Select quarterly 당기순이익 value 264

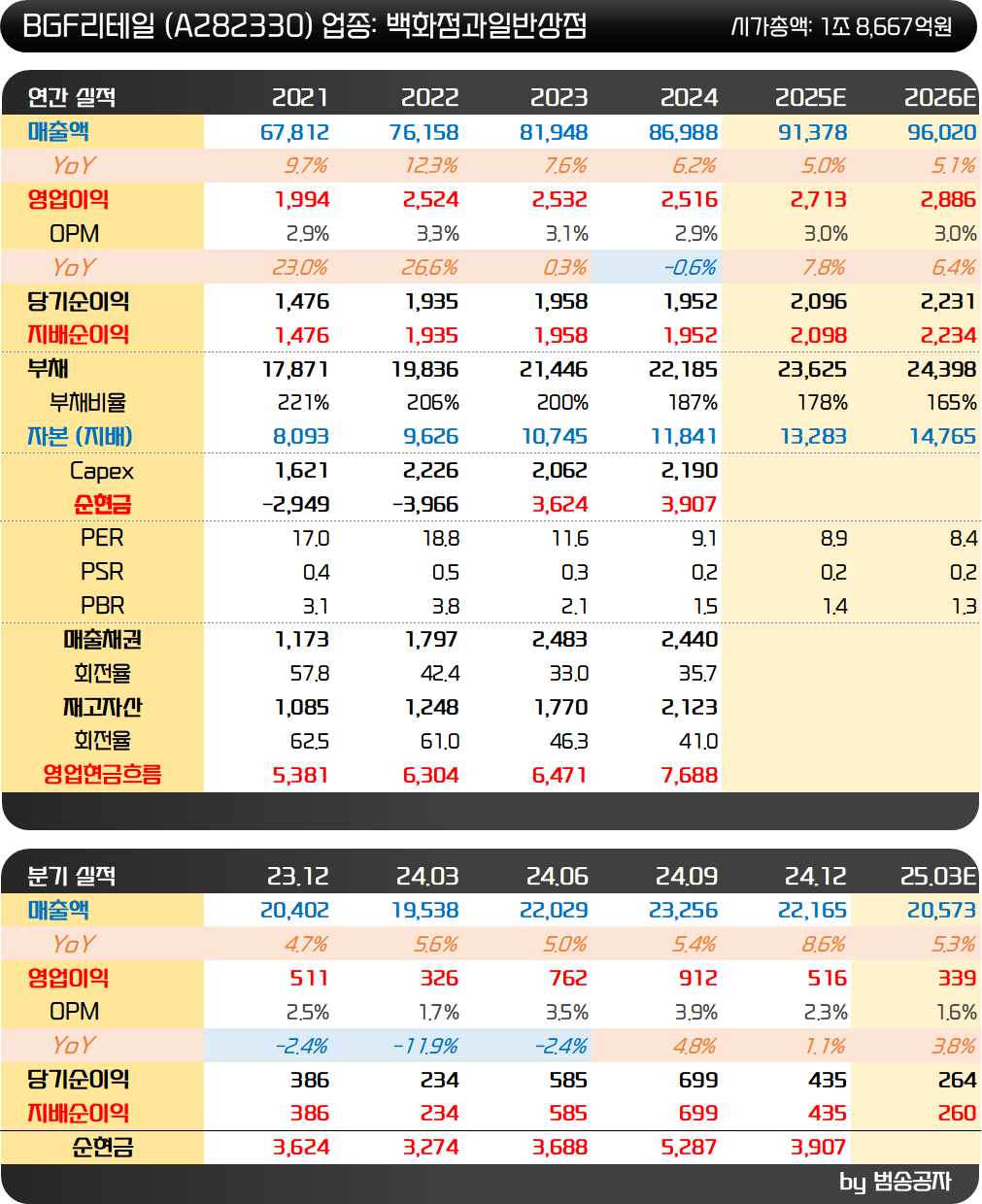click(x=957, y=1080)
